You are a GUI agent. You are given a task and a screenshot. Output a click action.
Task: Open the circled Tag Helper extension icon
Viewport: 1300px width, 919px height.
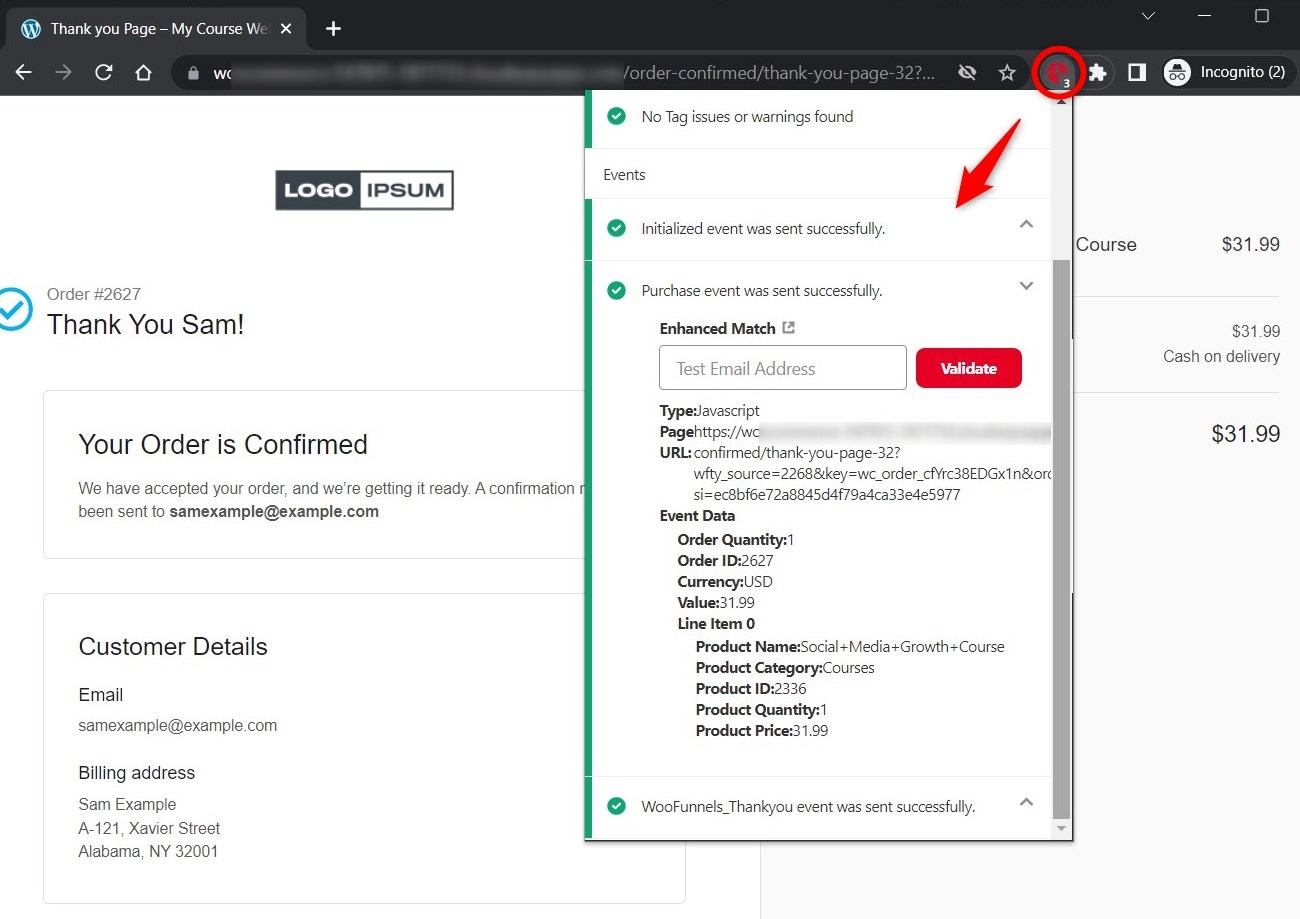click(1056, 71)
